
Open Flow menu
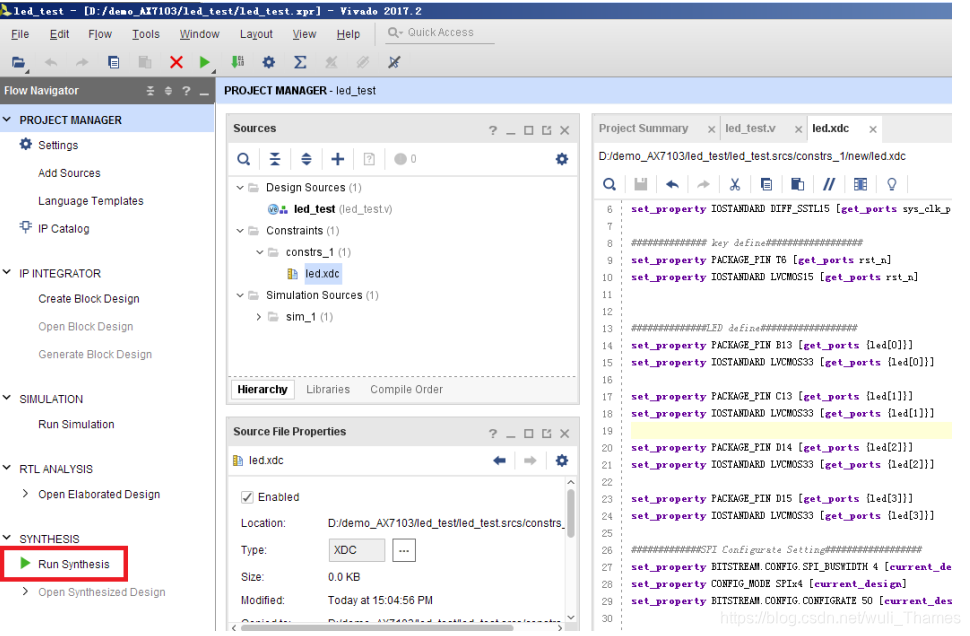[100, 34]
